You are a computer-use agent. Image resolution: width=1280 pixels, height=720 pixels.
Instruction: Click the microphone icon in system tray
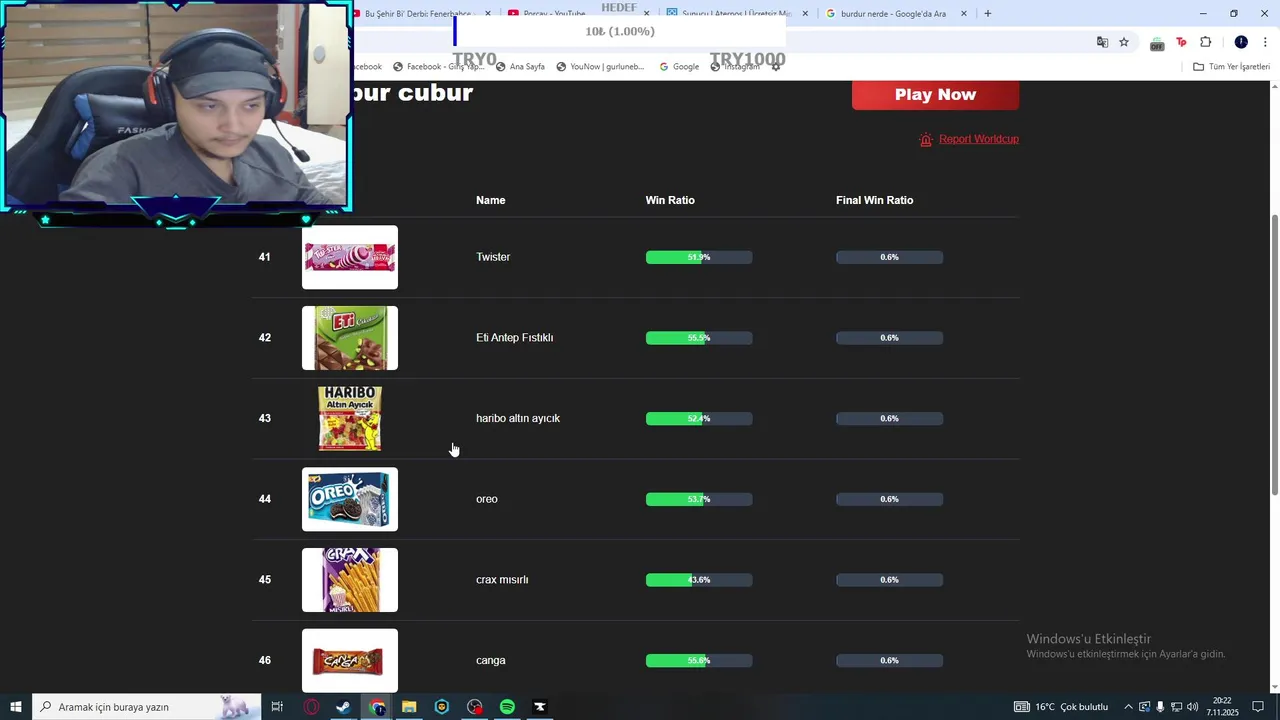point(1160,707)
